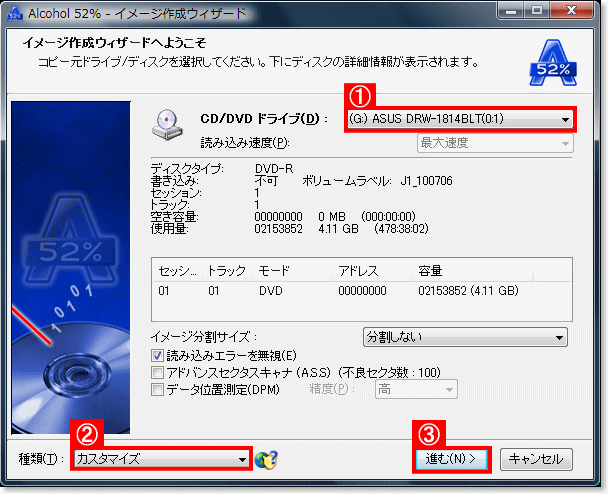Open the 精度 precision dropdown

click(x=416, y=389)
